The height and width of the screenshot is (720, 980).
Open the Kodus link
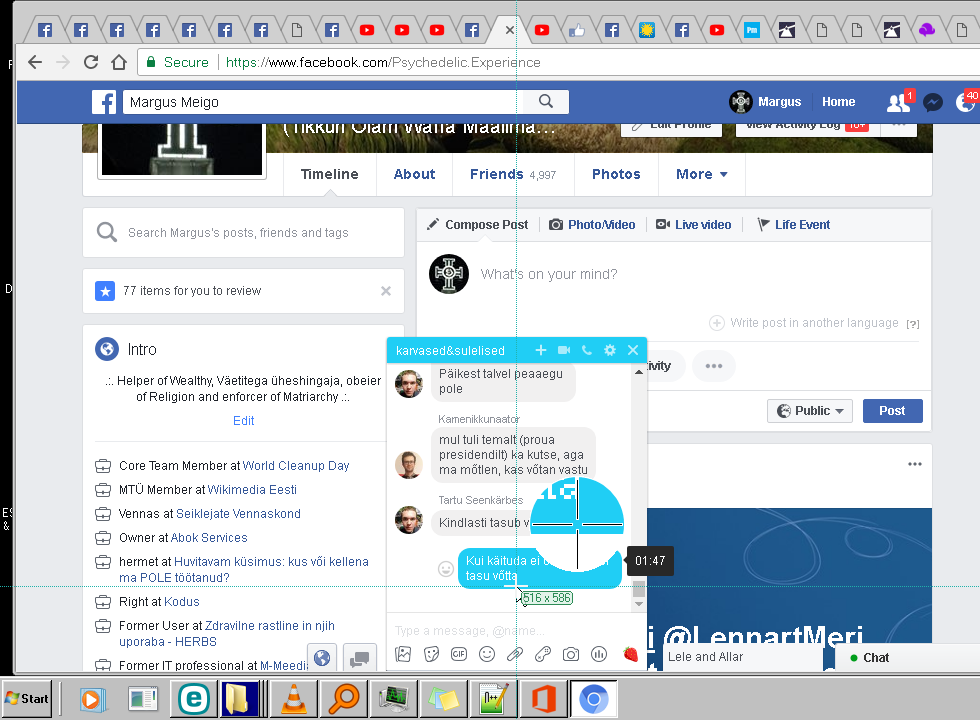click(181, 602)
